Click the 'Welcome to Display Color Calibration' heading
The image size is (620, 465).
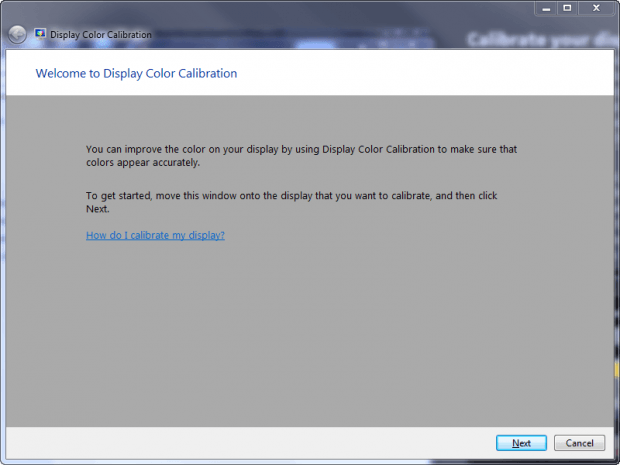coord(136,74)
